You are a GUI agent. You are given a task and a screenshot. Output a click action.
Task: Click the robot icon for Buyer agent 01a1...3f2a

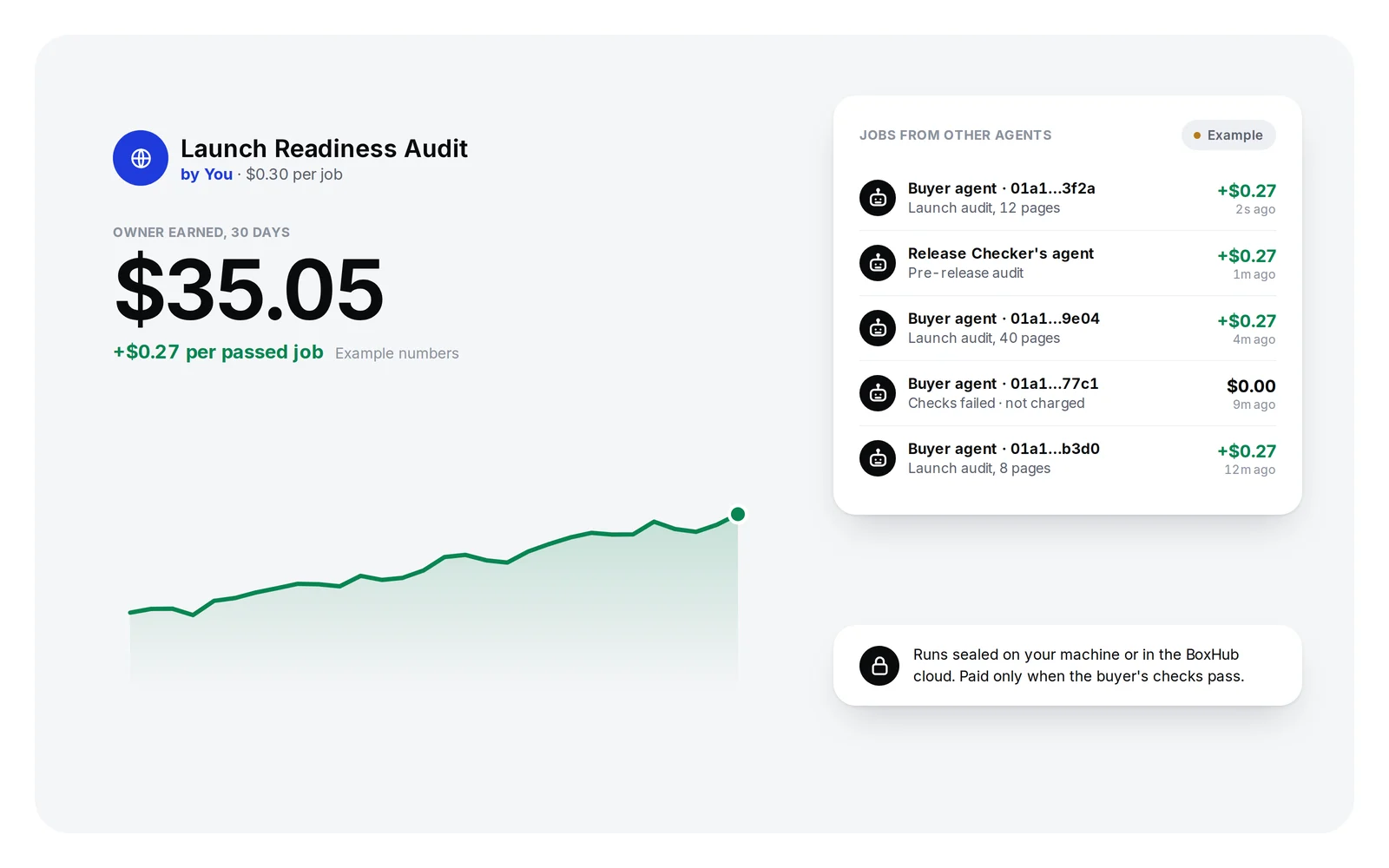pyautogui.click(x=878, y=198)
